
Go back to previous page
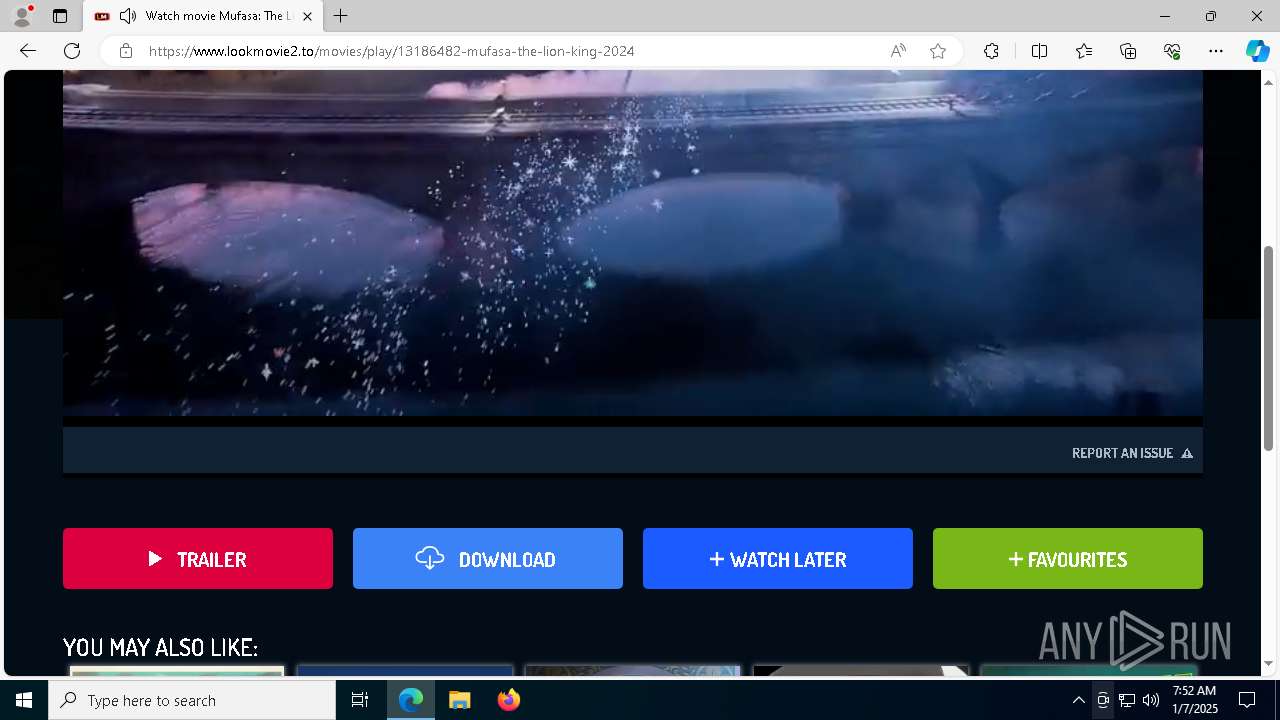coord(28,51)
